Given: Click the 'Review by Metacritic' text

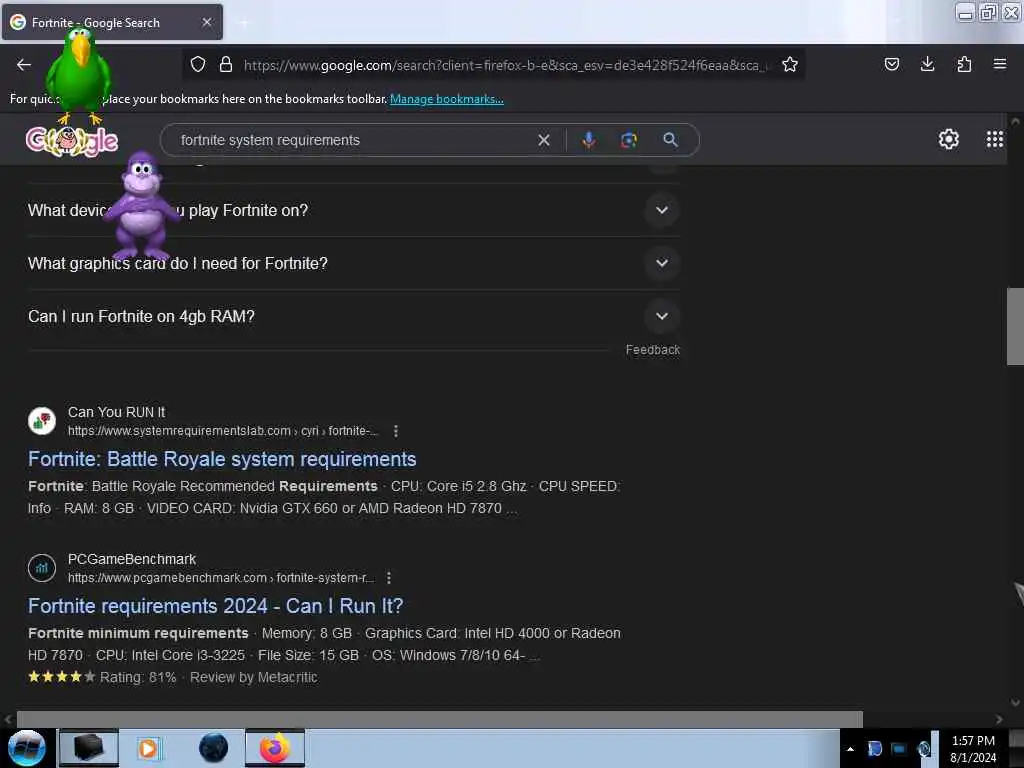Looking at the screenshot, I should click(253, 678).
